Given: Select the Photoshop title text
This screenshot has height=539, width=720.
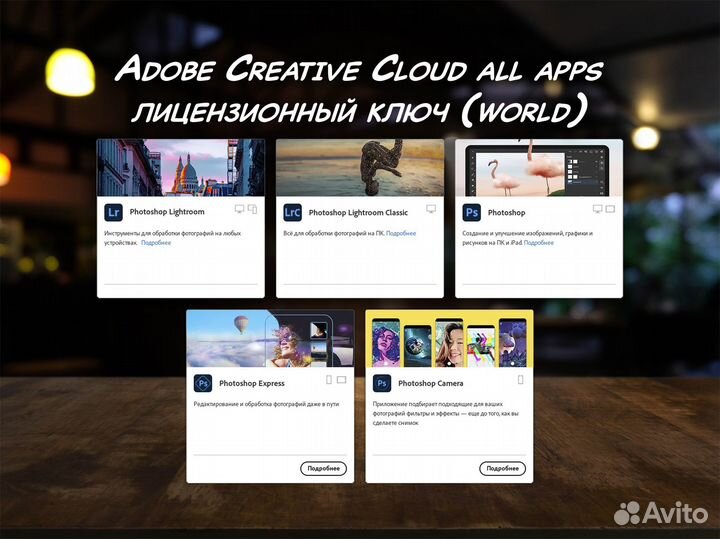Looking at the screenshot, I should click(506, 213).
